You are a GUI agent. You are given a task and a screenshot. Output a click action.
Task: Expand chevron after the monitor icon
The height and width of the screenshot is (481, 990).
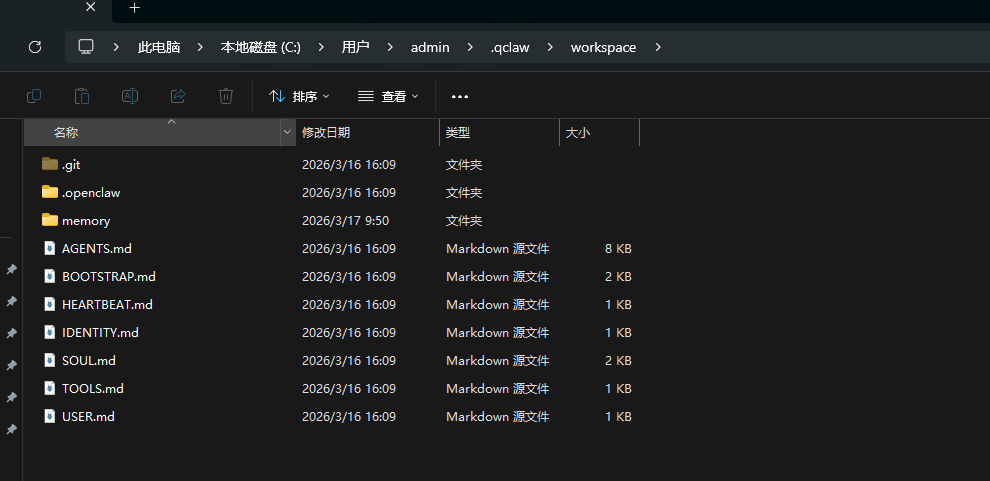(116, 47)
